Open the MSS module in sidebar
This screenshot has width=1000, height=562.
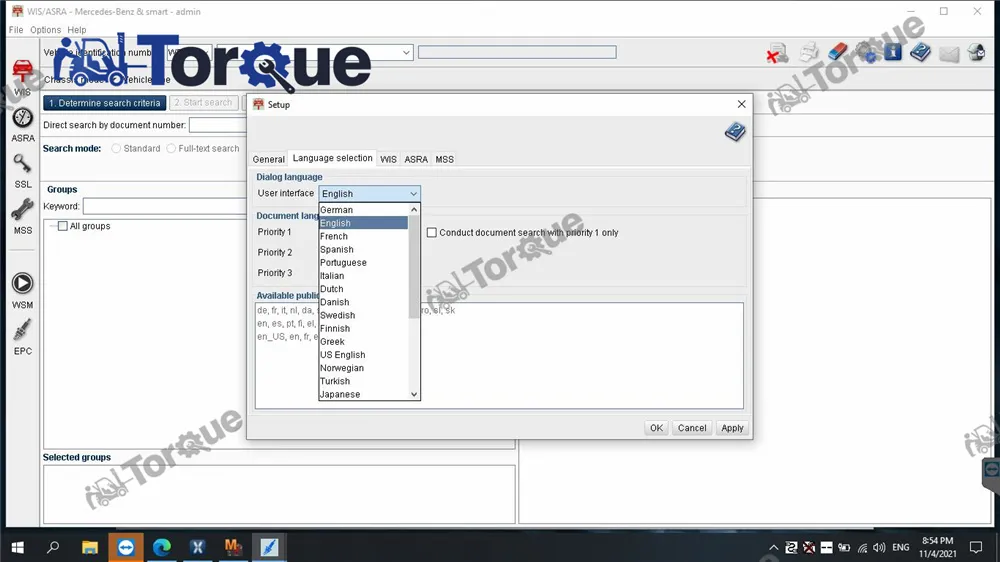pyautogui.click(x=22, y=217)
